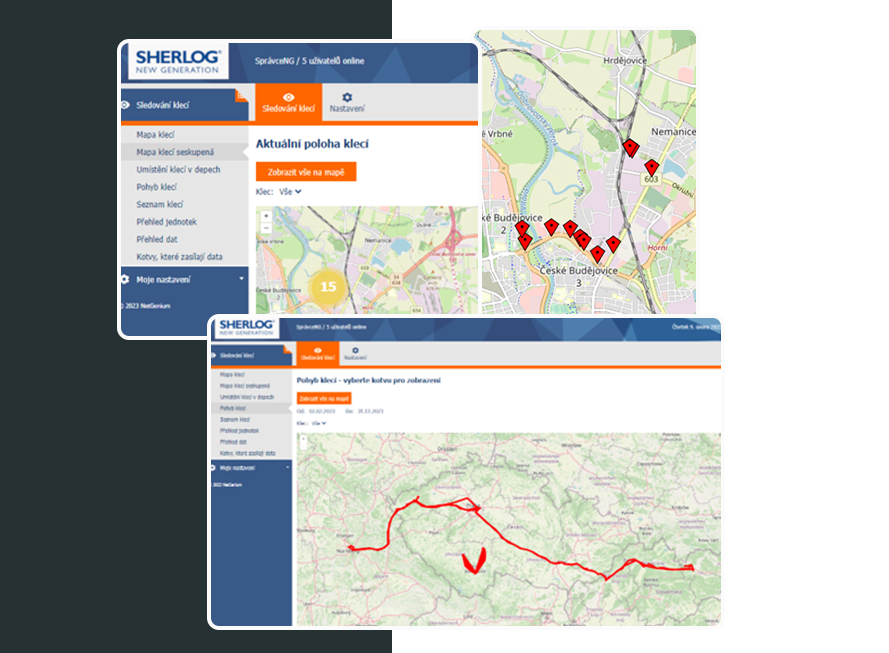Select the red marker beside road 603
Screen dimensions: 889x653
coord(651,167)
